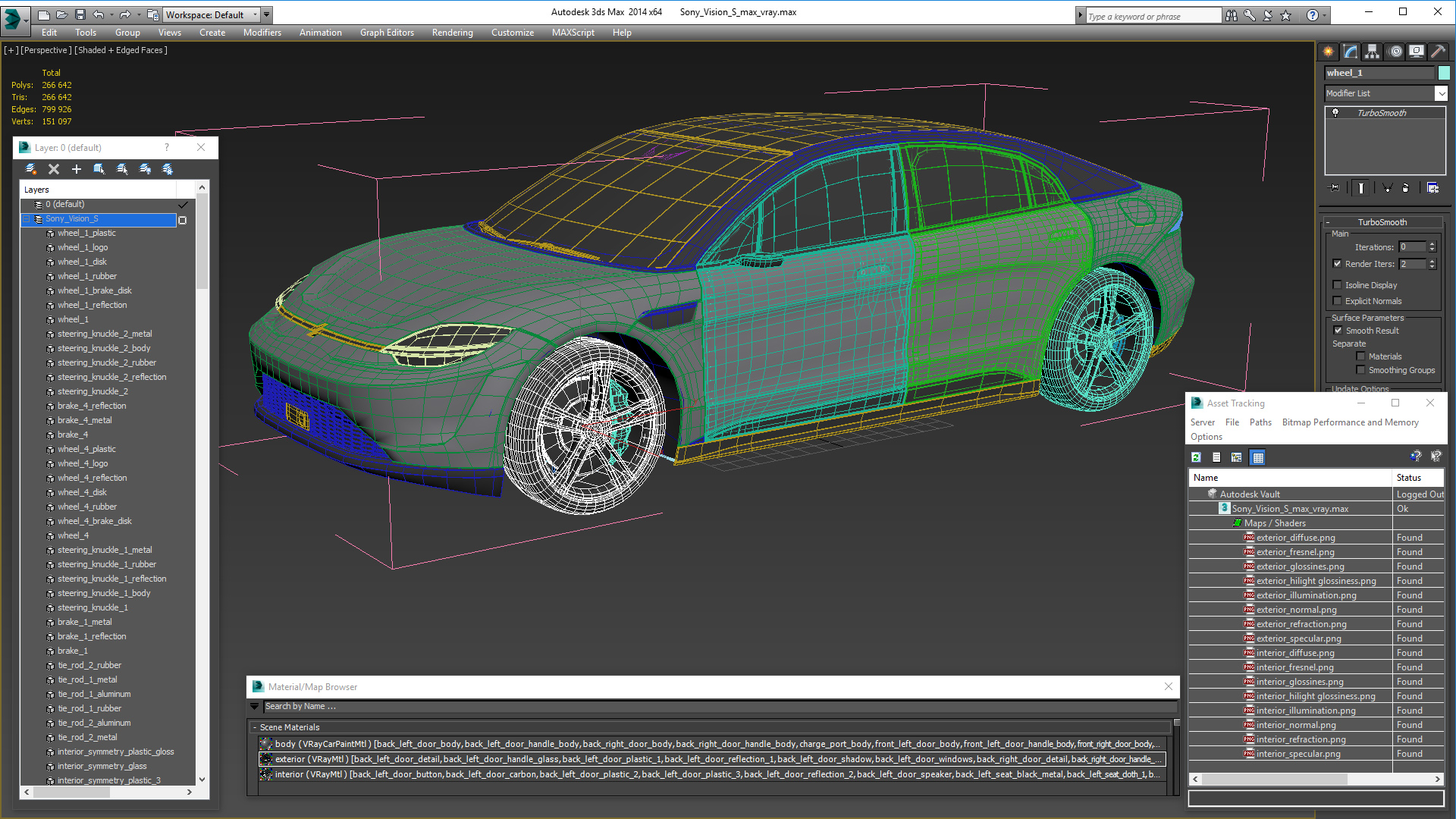This screenshot has width=1456, height=819.
Task: Click the Configure Modifier Sets icon
Action: pyautogui.click(x=1432, y=187)
